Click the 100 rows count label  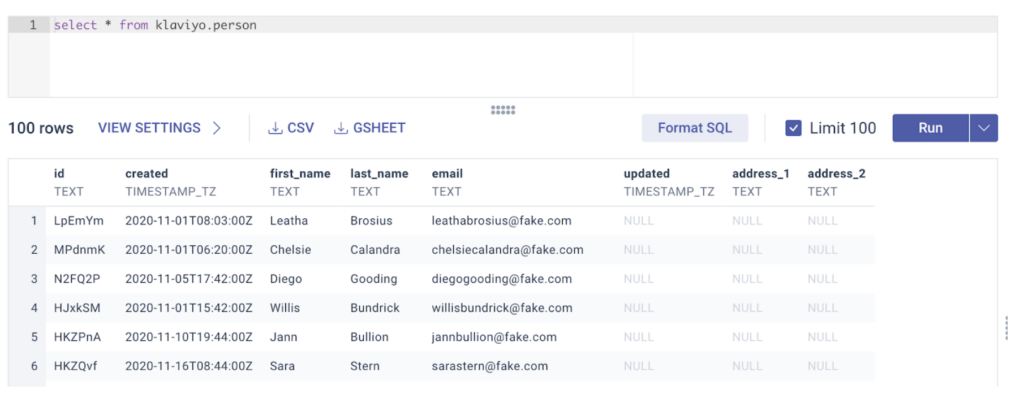click(x=40, y=128)
